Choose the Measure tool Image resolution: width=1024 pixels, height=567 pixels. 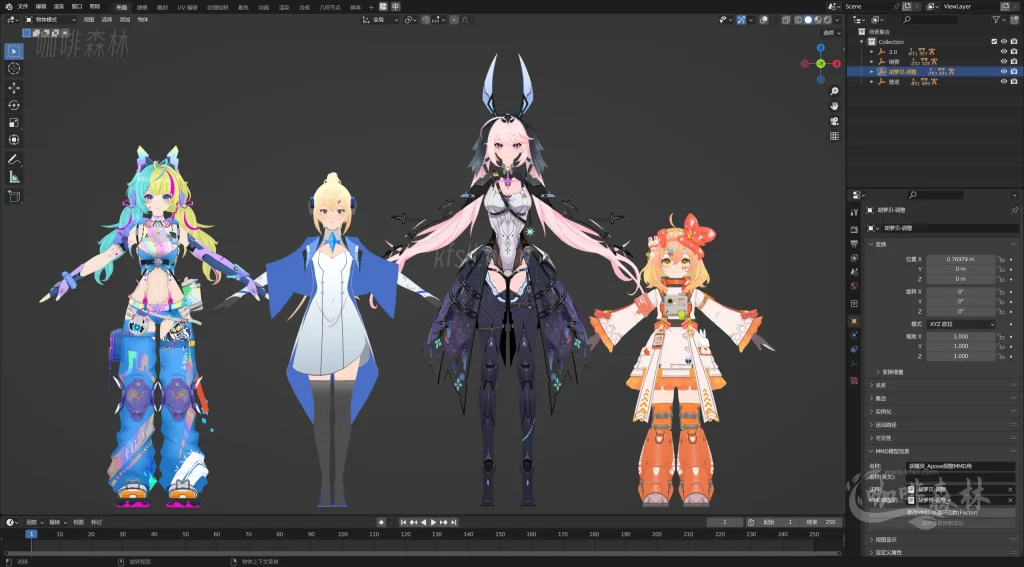point(14,177)
